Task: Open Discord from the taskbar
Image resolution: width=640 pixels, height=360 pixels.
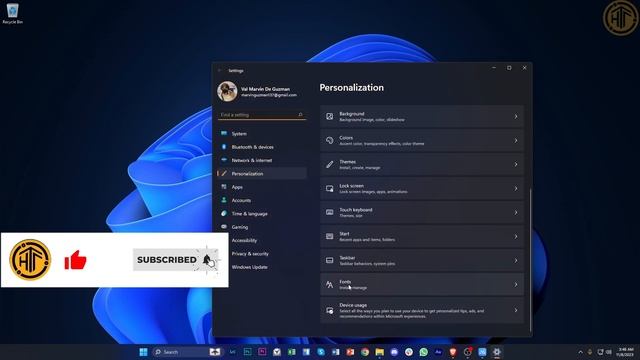Action: click(394, 352)
